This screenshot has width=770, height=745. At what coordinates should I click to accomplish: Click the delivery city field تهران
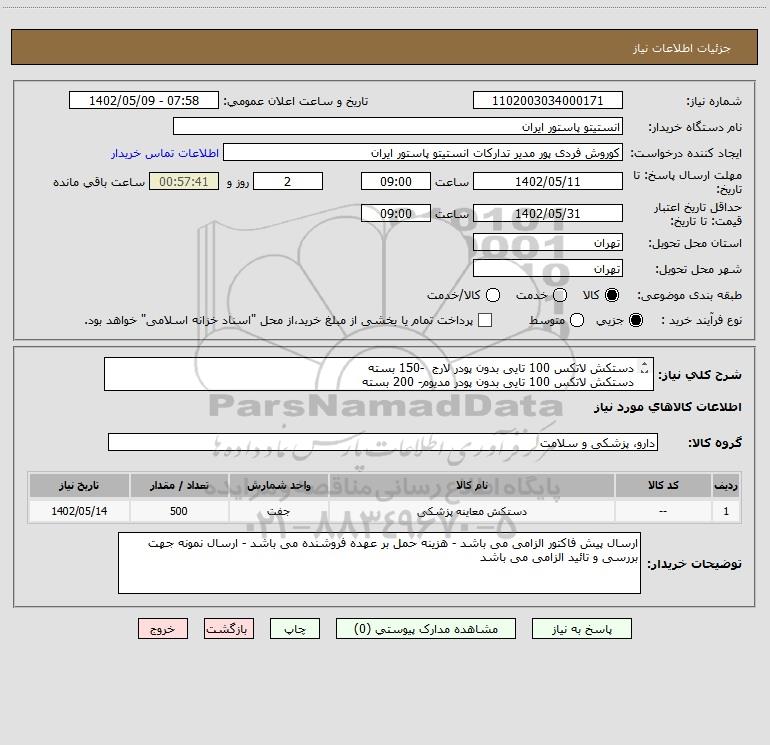548,268
